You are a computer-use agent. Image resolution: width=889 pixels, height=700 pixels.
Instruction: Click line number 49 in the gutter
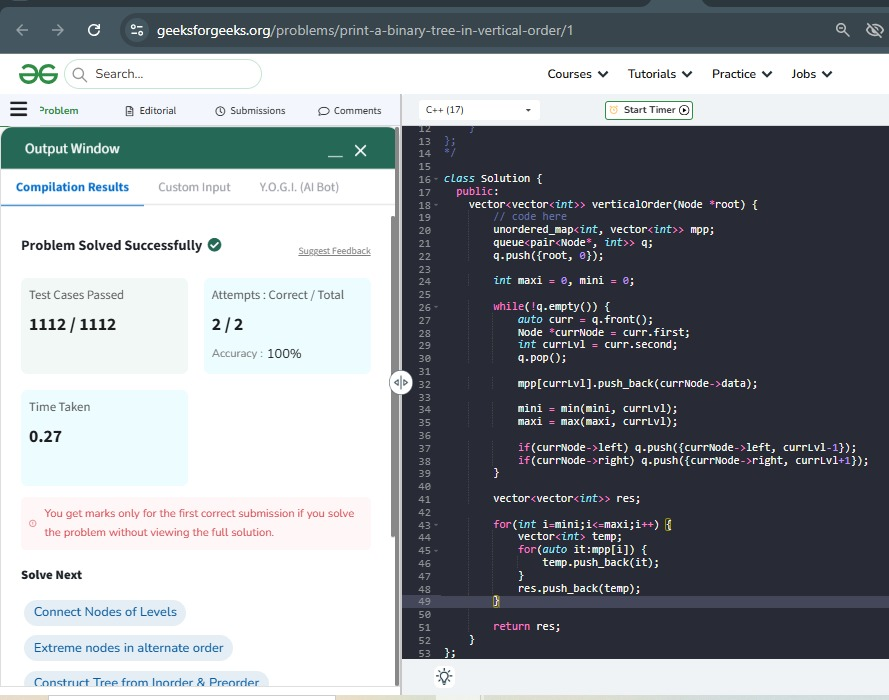425,601
